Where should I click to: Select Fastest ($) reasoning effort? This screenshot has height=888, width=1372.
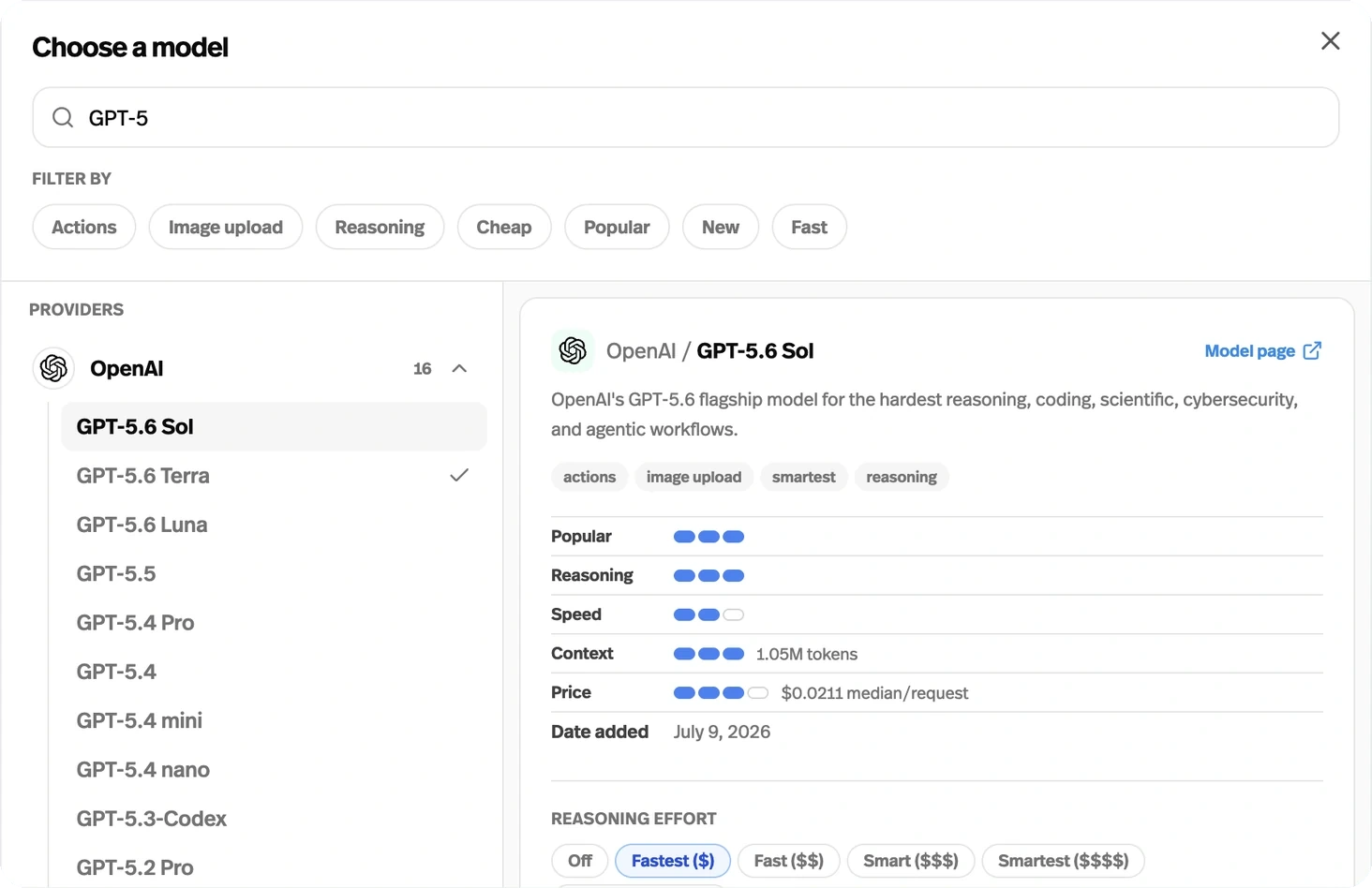(x=673, y=861)
